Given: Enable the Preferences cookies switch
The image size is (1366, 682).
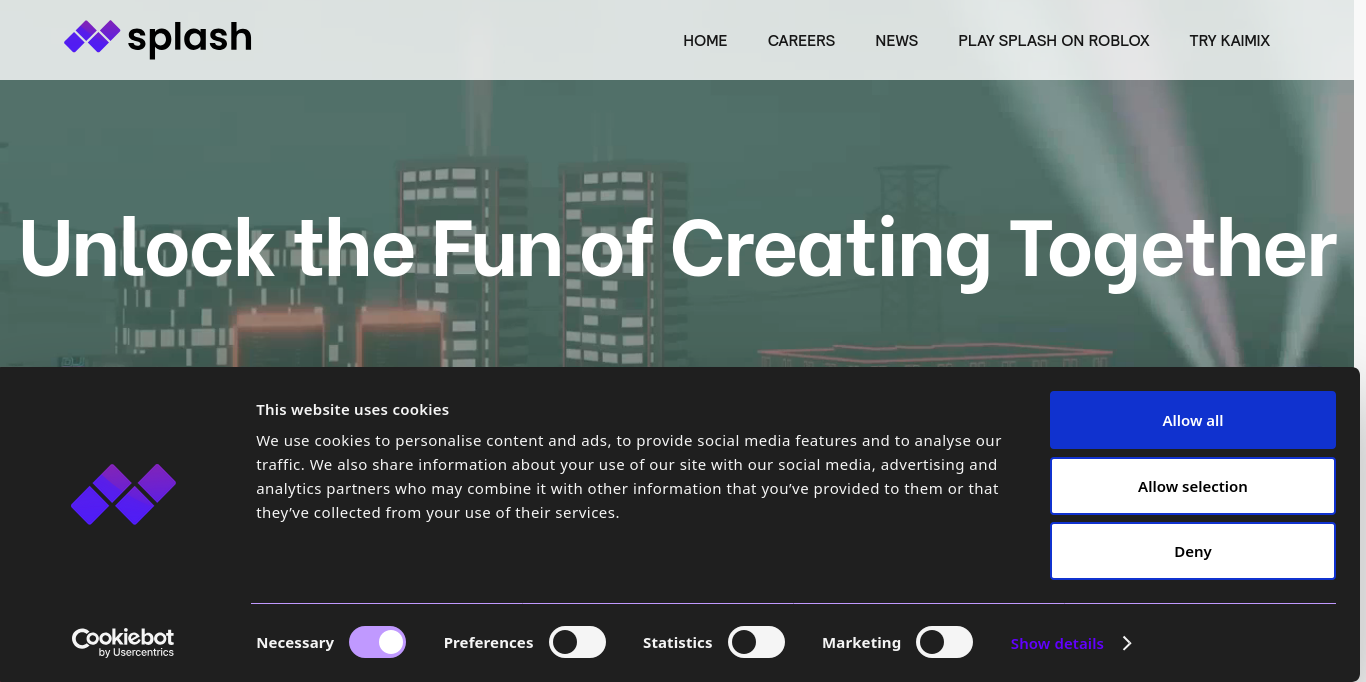Looking at the screenshot, I should point(577,642).
